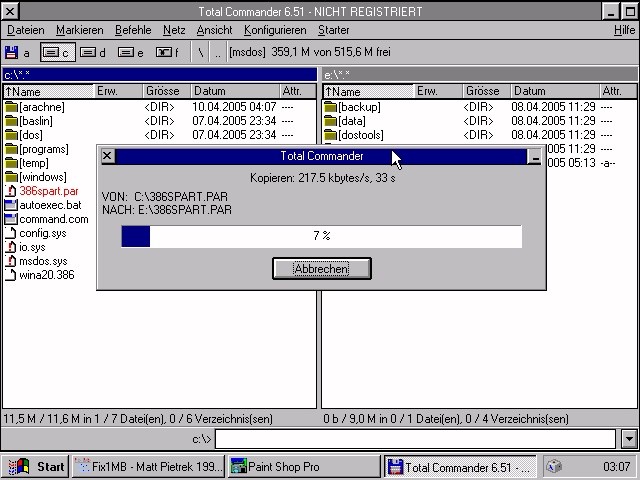This screenshot has height=480, width=640.
Task: Sort left panel by Erw. column
Action: (x=119, y=91)
